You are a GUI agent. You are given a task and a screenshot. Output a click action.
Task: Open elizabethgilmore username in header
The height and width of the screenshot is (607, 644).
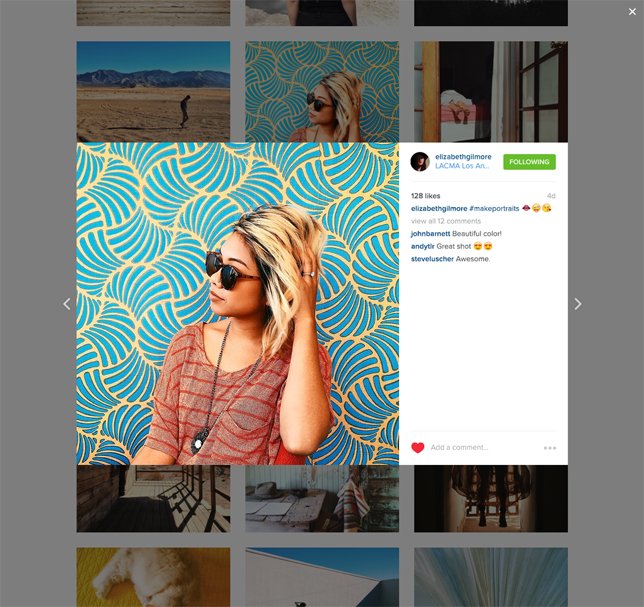463,156
